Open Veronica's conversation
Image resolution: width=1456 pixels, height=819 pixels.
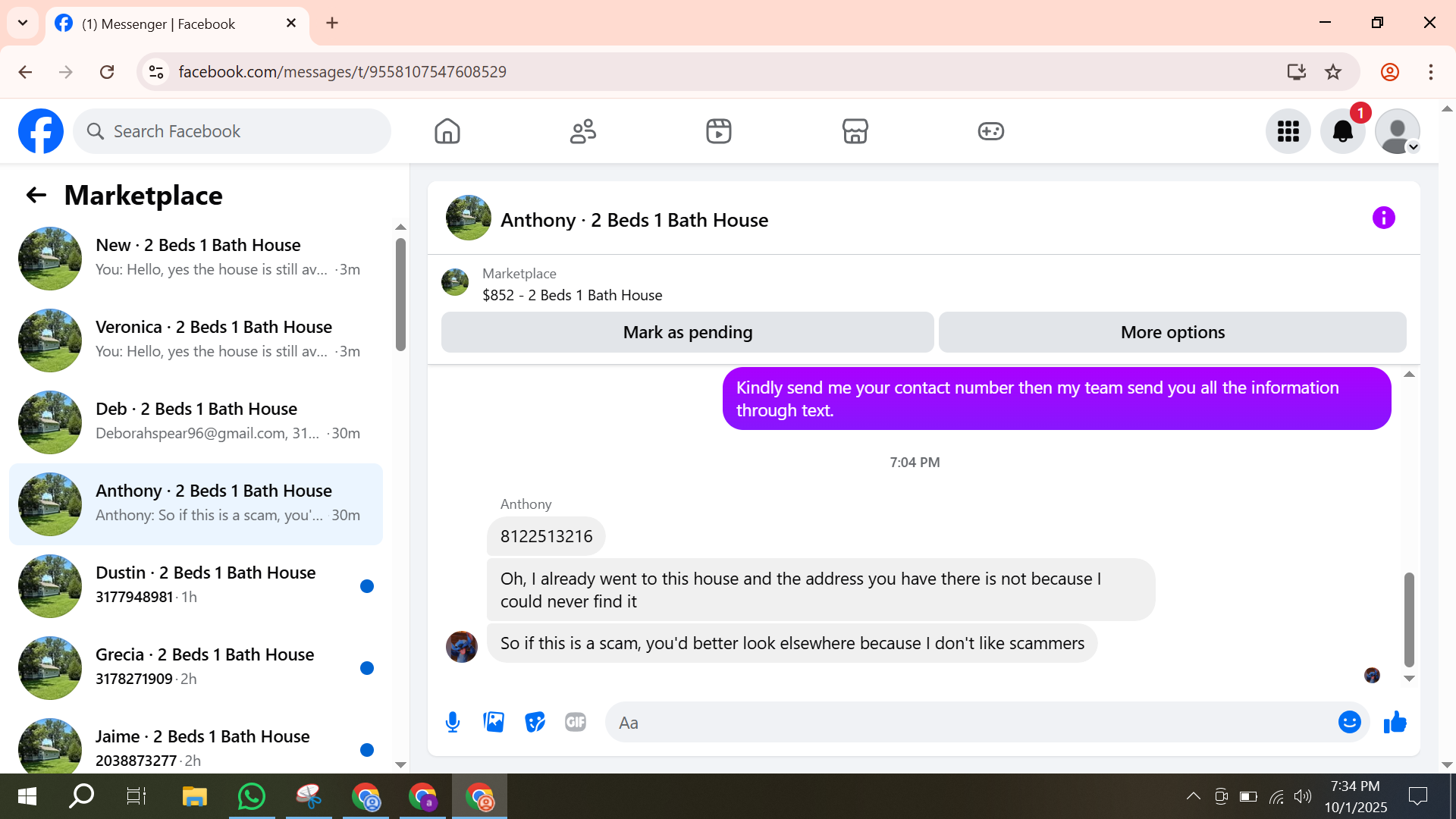[196, 340]
